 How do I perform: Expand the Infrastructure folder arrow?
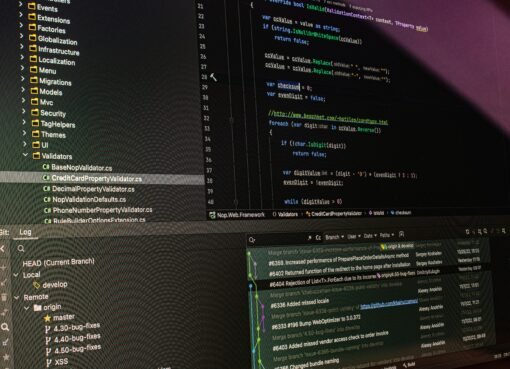click(x=22, y=47)
